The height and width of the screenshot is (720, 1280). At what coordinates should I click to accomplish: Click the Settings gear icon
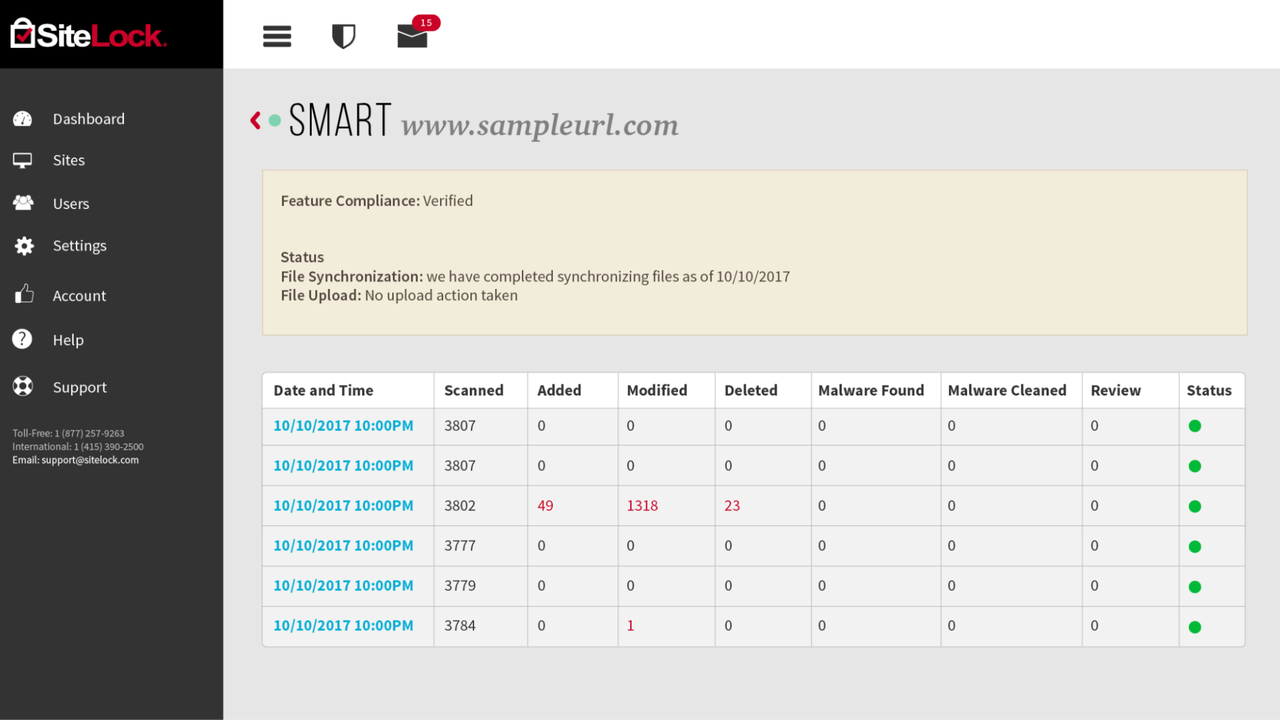[x=24, y=246]
